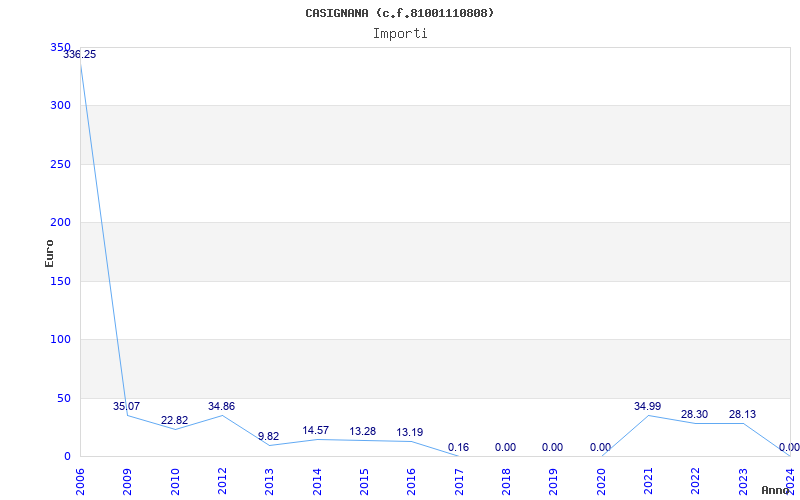Click the chart title CASIGNANA (c.f.81001110808)

coord(399,13)
